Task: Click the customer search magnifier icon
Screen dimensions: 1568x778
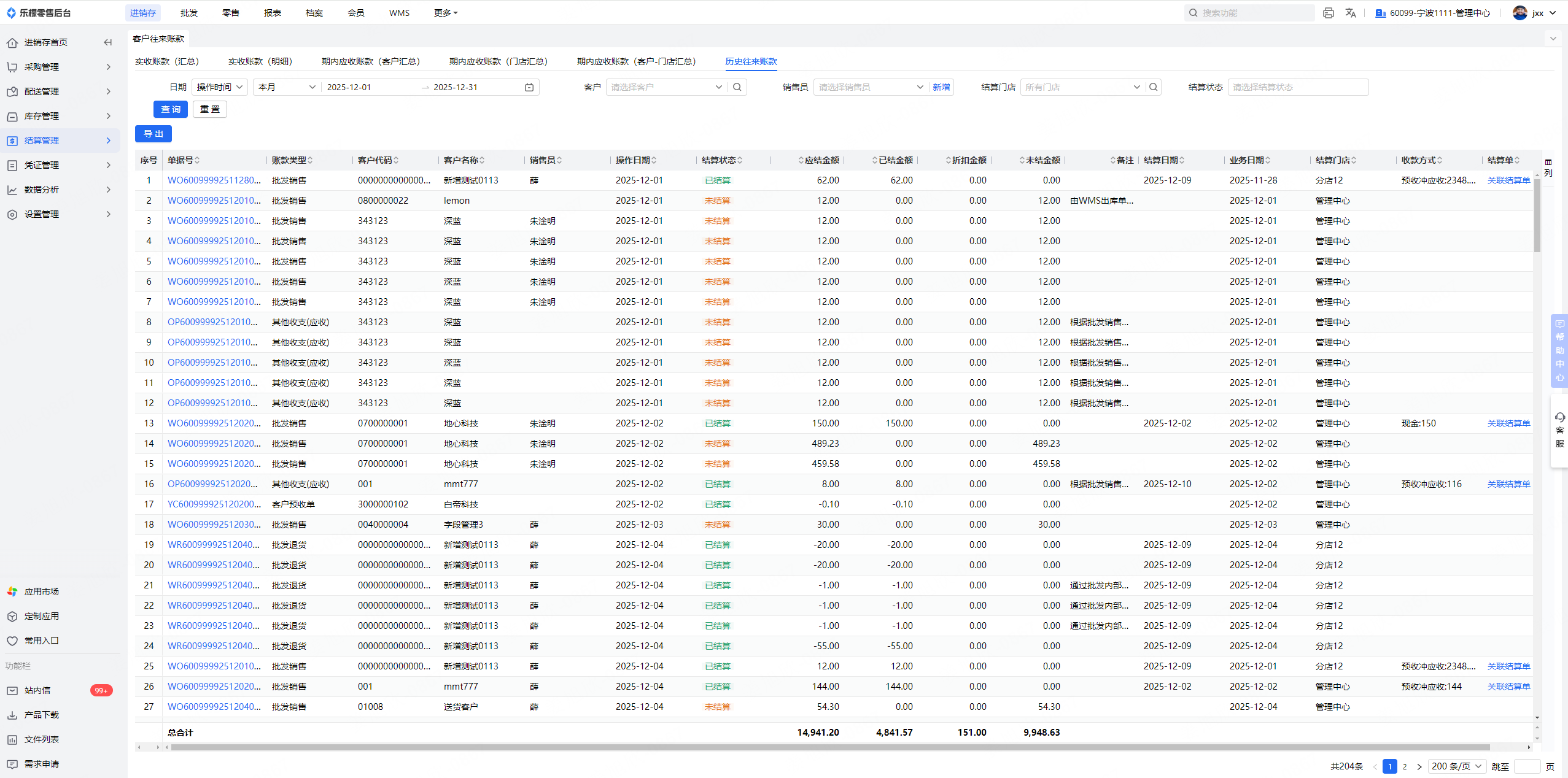Action: (737, 87)
